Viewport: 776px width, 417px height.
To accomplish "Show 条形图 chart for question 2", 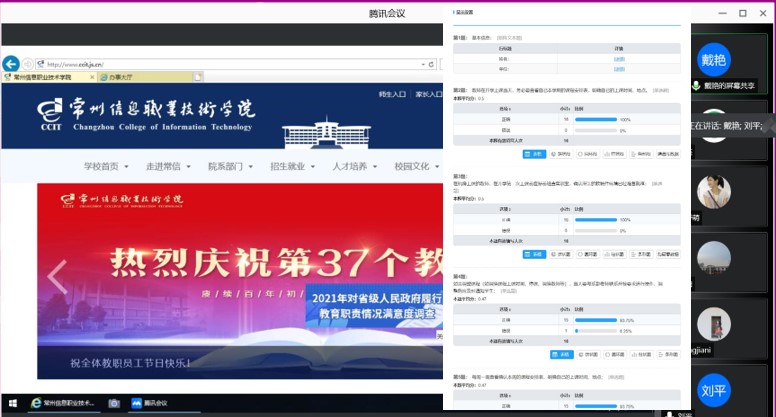I will tap(641, 154).
